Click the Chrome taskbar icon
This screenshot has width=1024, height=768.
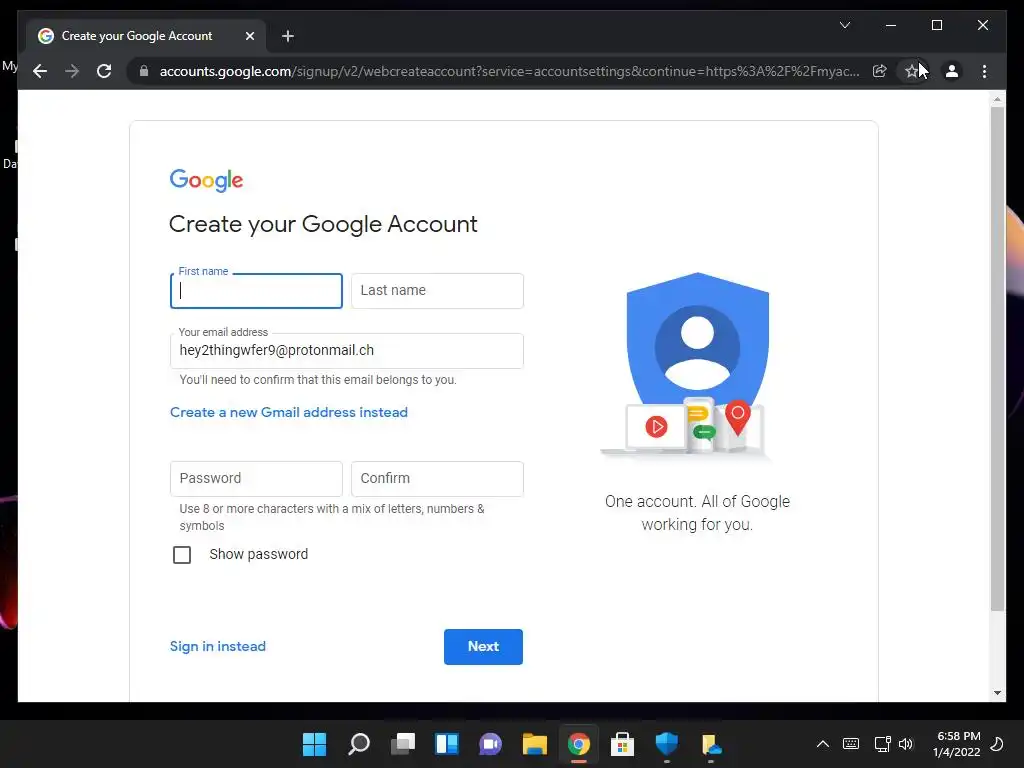pos(579,744)
